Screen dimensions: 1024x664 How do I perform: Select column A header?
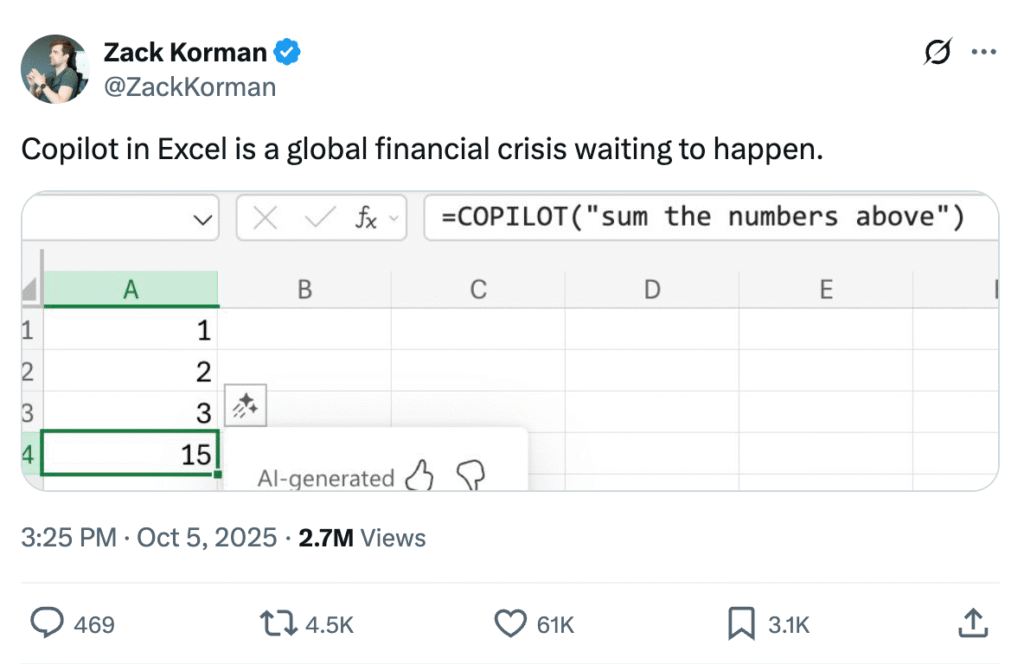pyautogui.click(x=130, y=289)
